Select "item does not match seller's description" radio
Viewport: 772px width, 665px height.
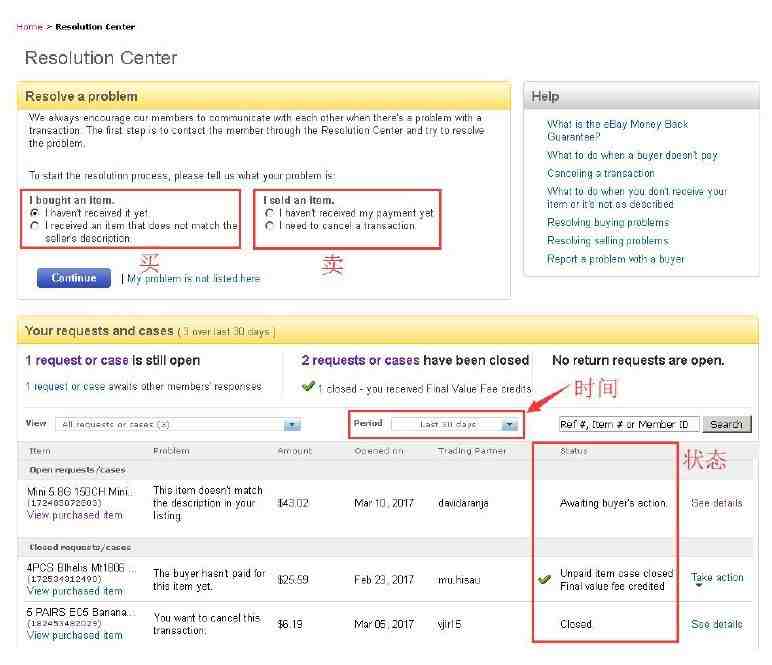click(34, 226)
